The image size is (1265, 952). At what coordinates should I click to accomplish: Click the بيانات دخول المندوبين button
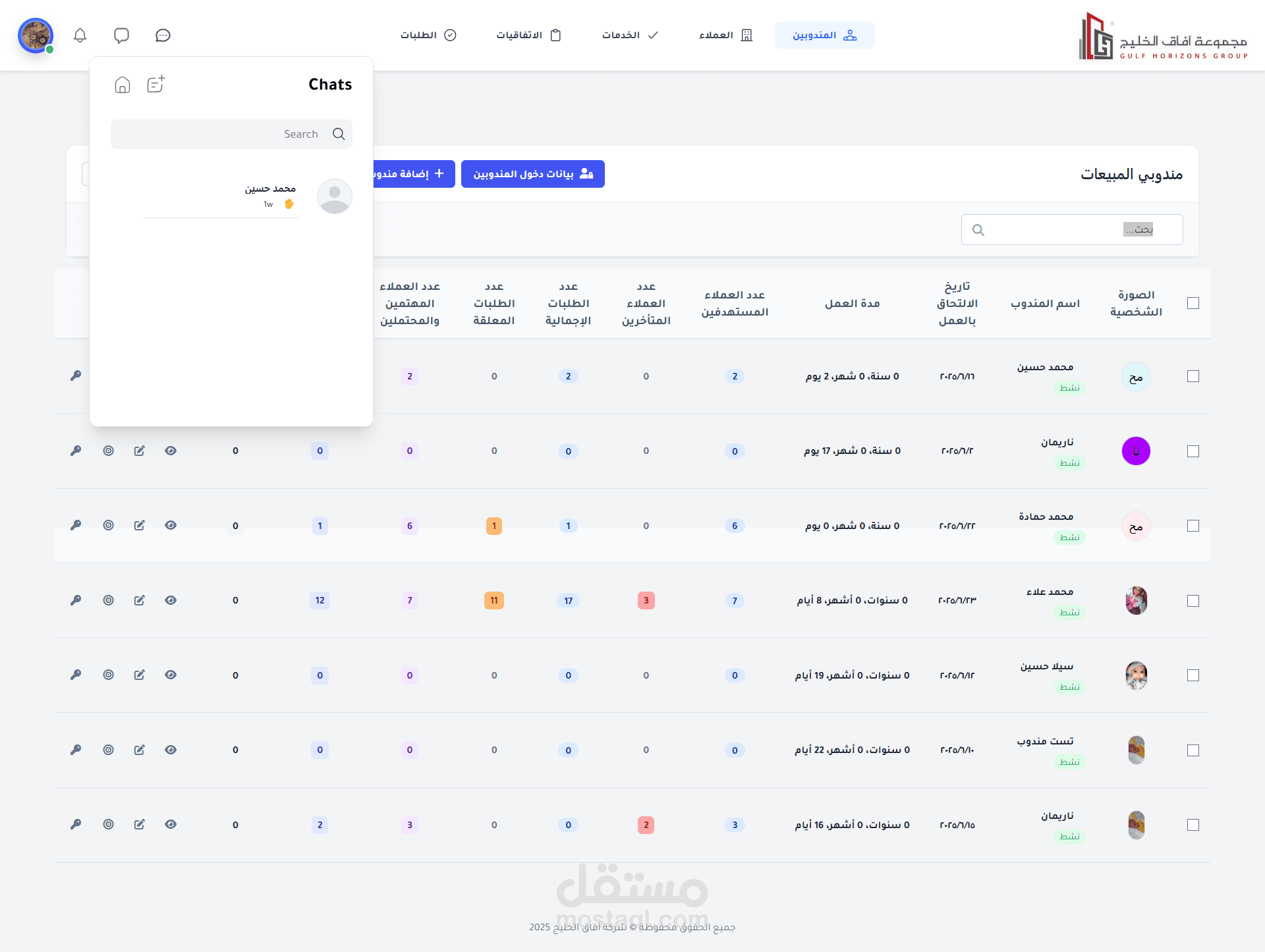click(x=532, y=174)
